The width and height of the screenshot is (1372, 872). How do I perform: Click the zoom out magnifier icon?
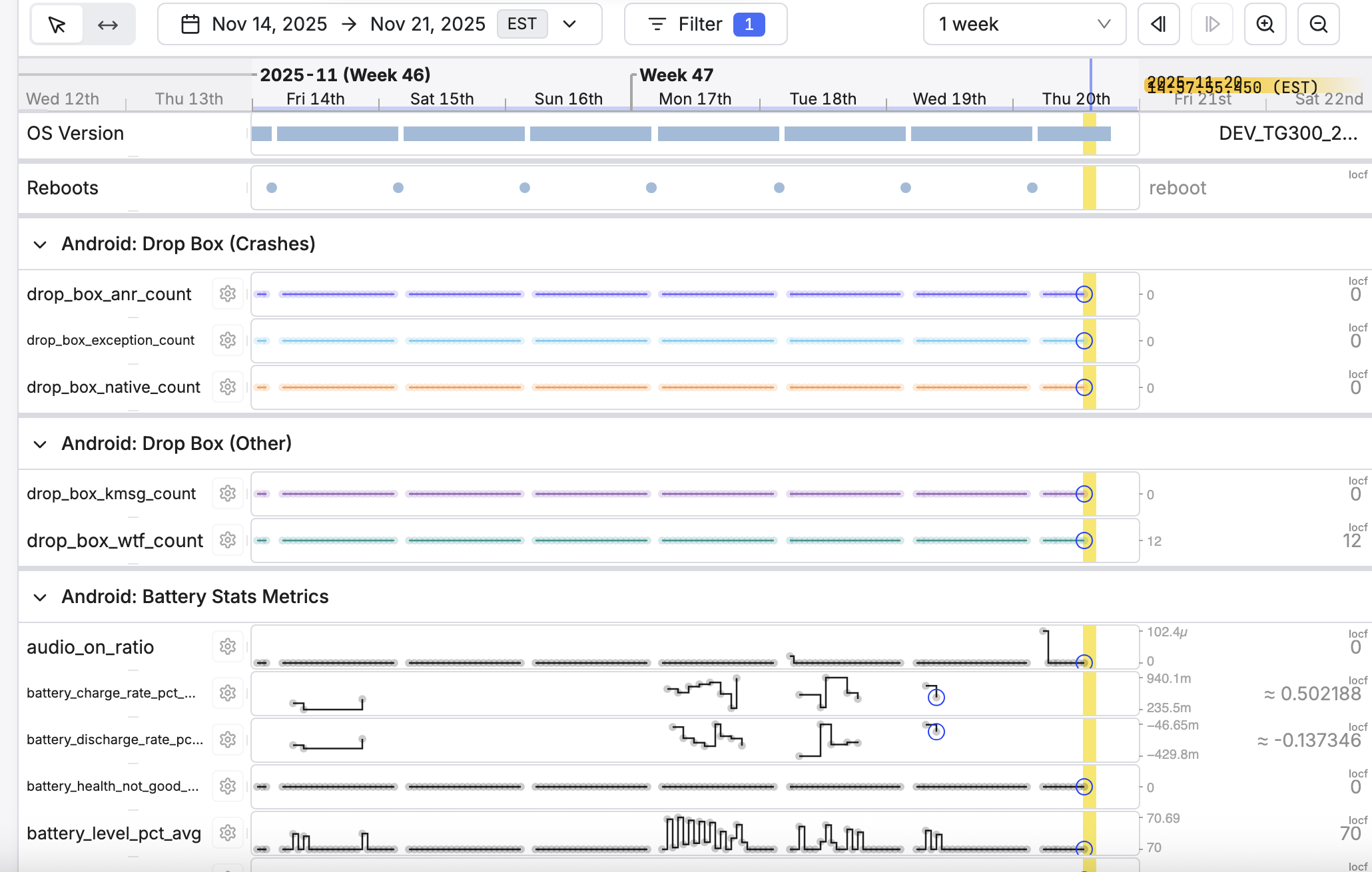click(x=1318, y=25)
